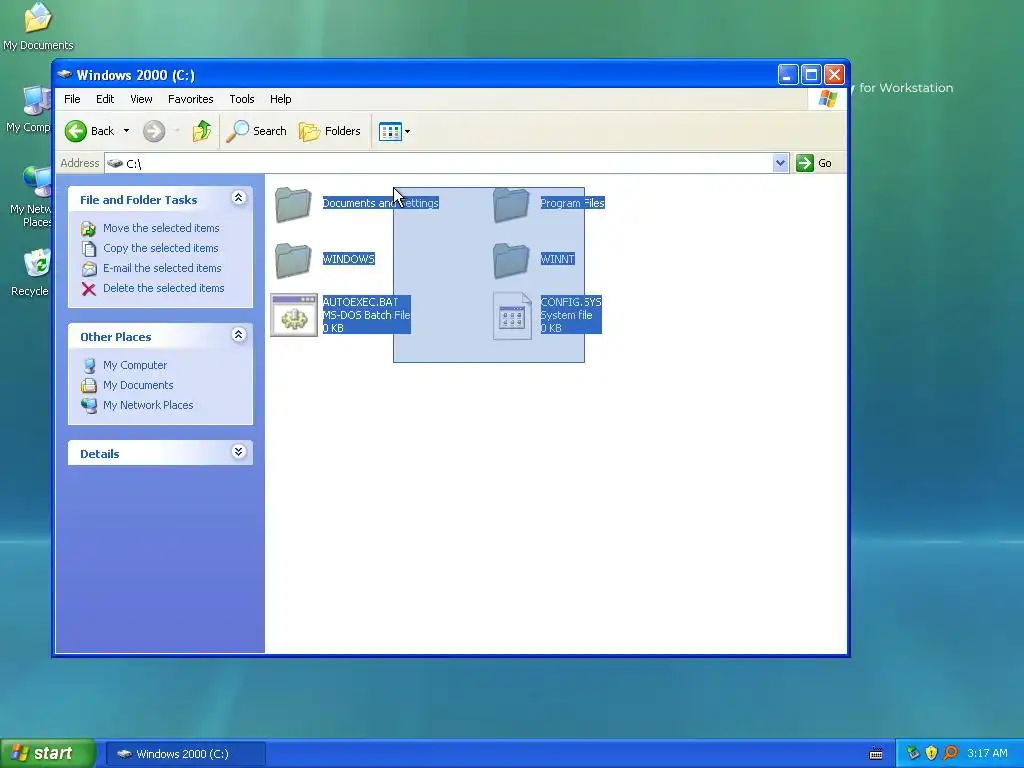This screenshot has width=1024, height=768.
Task: Expand the address bar dropdown
Action: coord(780,163)
